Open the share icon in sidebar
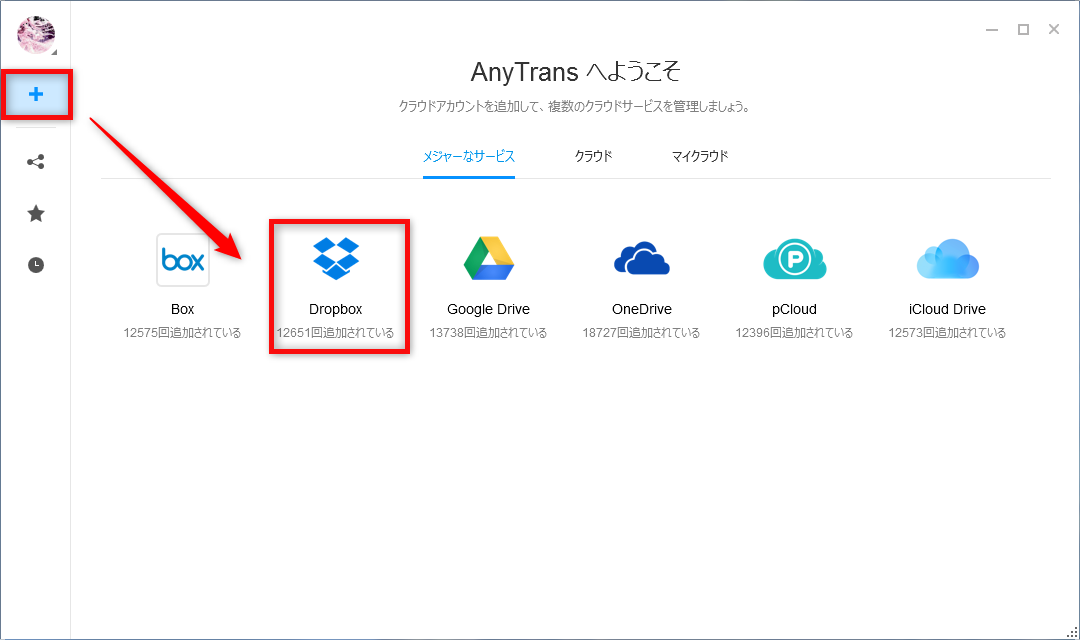The height and width of the screenshot is (640, 1080). (36, 162)
